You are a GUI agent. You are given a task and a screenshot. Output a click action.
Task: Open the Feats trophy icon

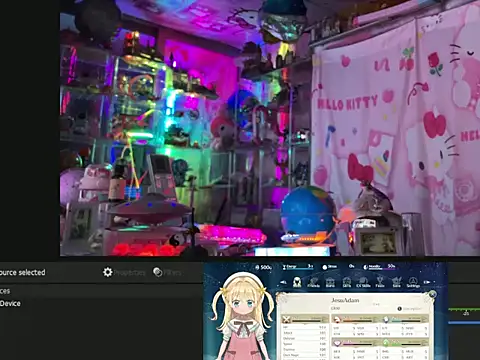point(380,283)
